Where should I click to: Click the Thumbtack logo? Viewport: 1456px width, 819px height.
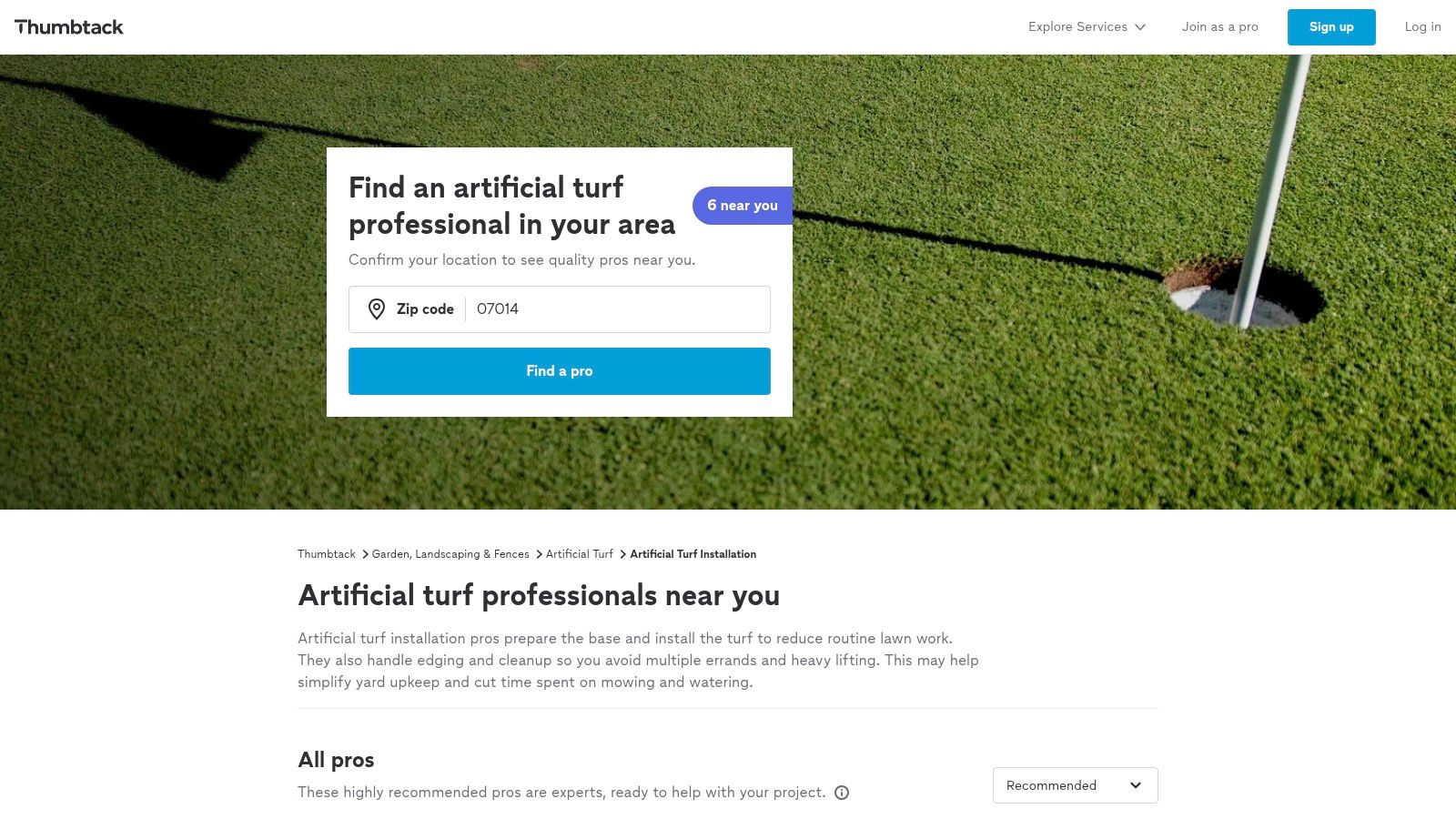pos(69,27)
